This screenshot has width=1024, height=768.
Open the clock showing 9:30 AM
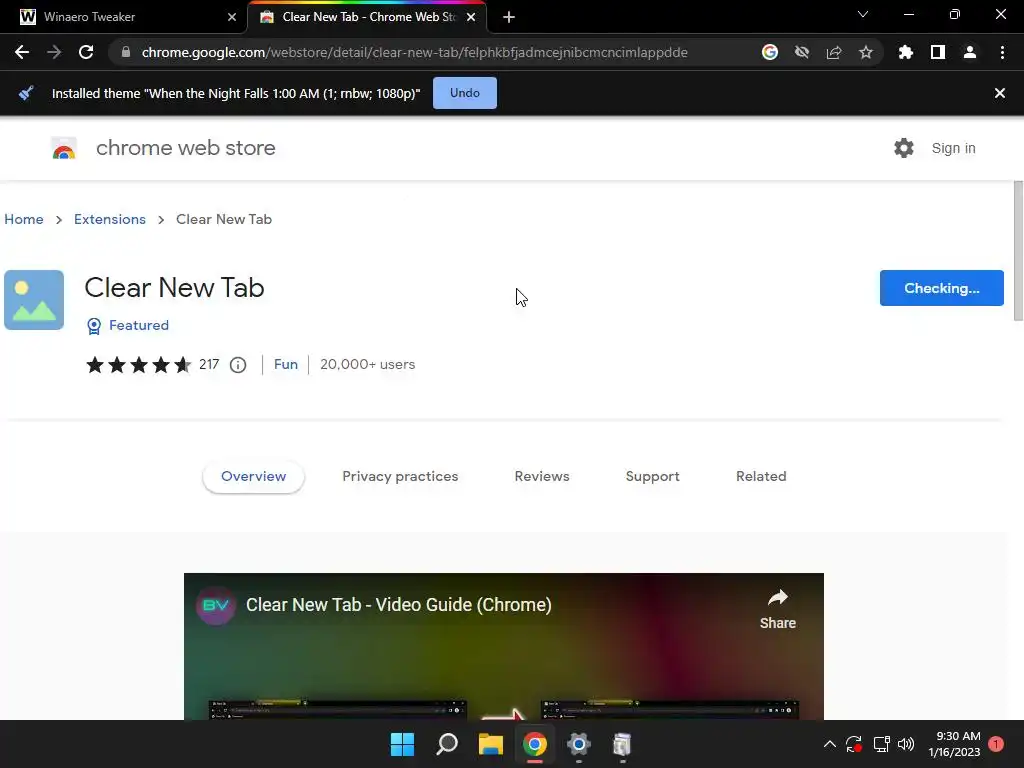[954, 744]
